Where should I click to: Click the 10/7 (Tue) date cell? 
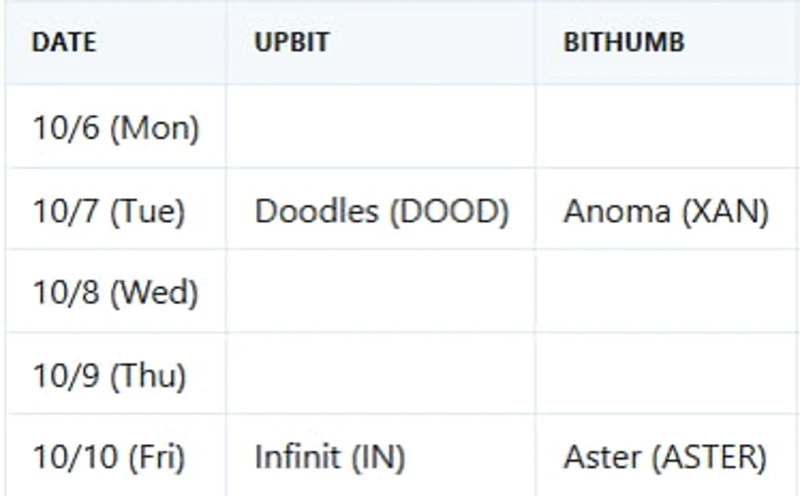[109, 211]
